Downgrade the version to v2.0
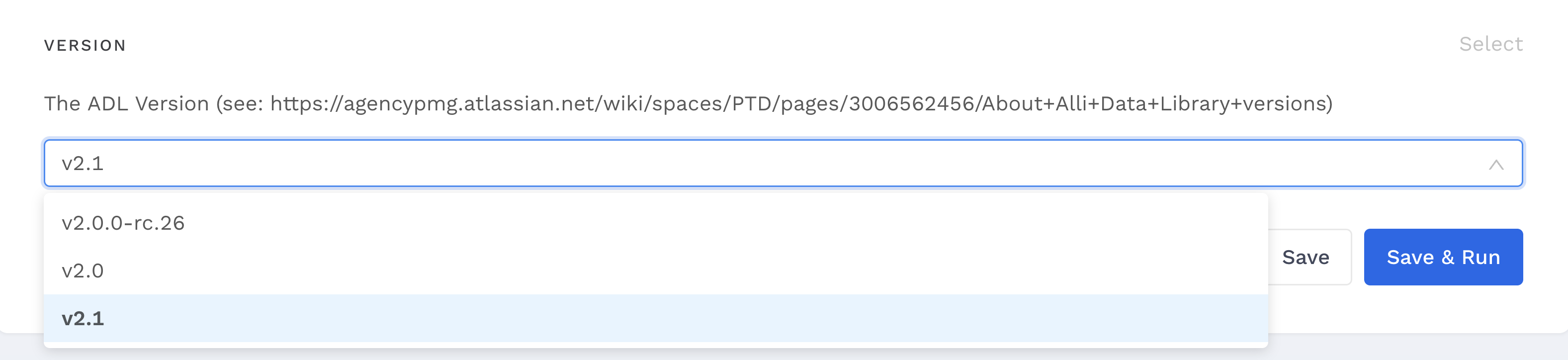The width and height of the screenshot is (1568, 360). click(x=656, y=270)
